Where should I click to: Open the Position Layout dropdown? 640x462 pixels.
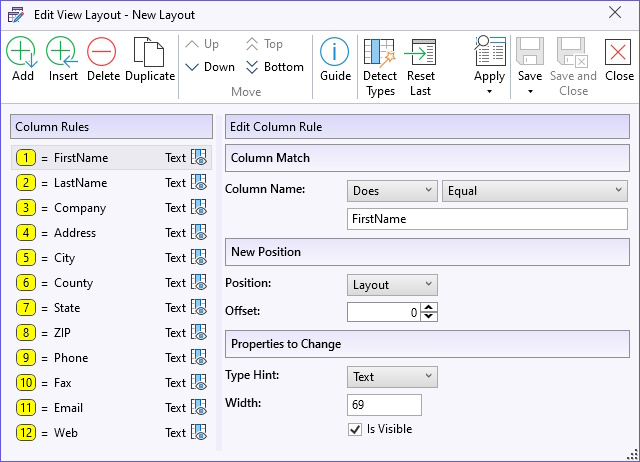coord(392,285)
